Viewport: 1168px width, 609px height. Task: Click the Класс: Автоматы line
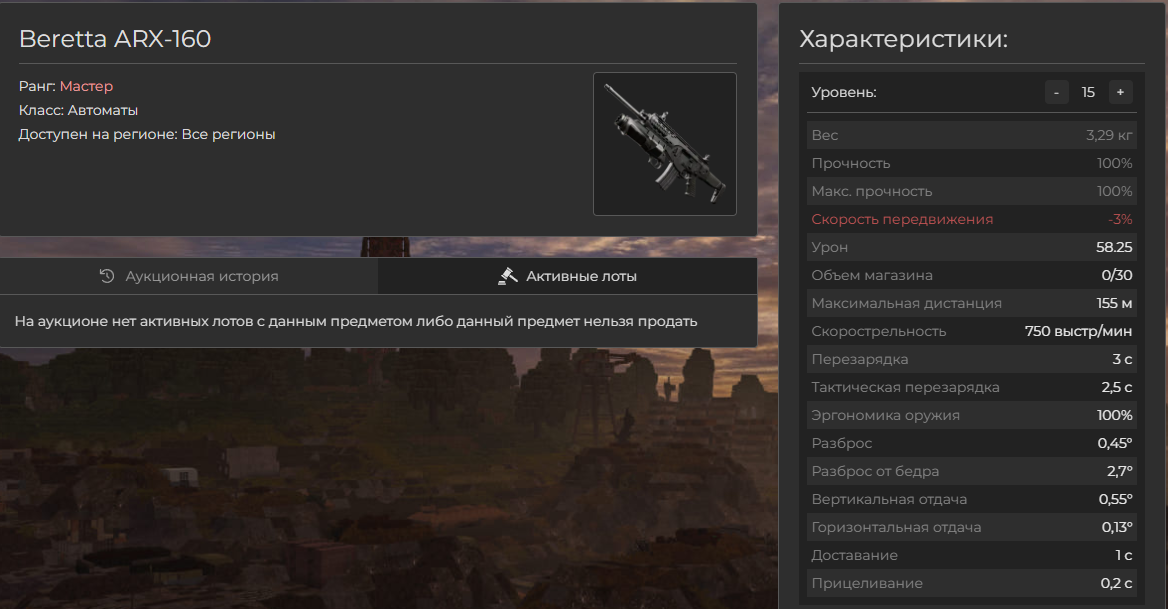pyautogui.click(x=78, y=110)
